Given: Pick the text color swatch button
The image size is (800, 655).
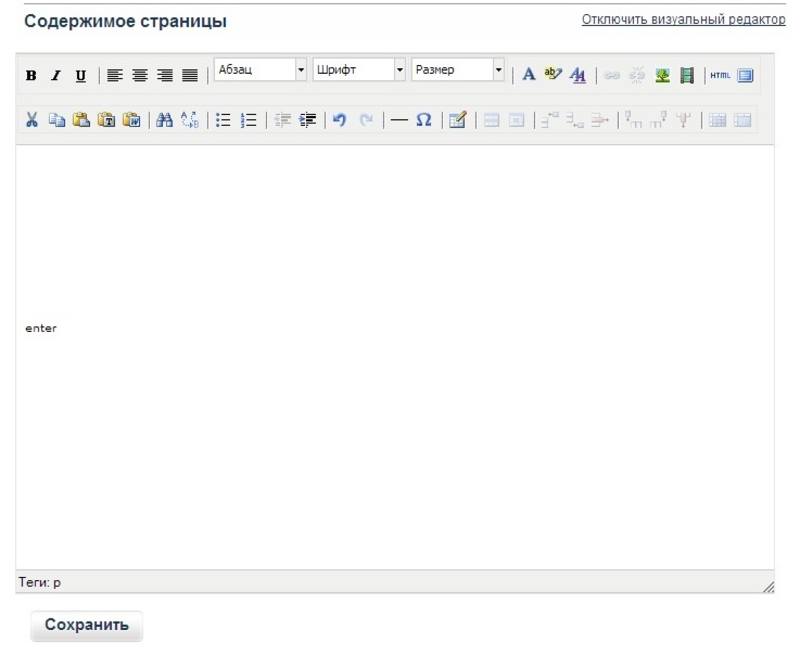Looking at the screenshot, I should point(529,75).
